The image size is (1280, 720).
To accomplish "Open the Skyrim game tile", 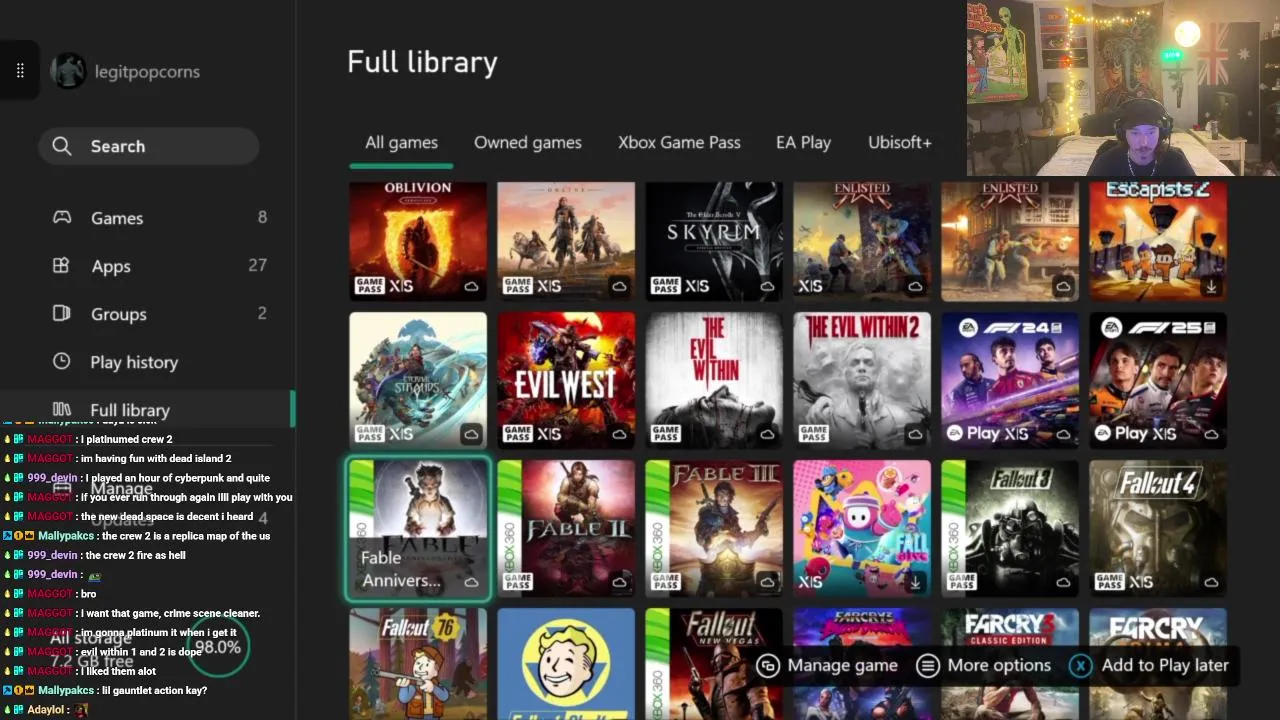I will click(714, 241).
